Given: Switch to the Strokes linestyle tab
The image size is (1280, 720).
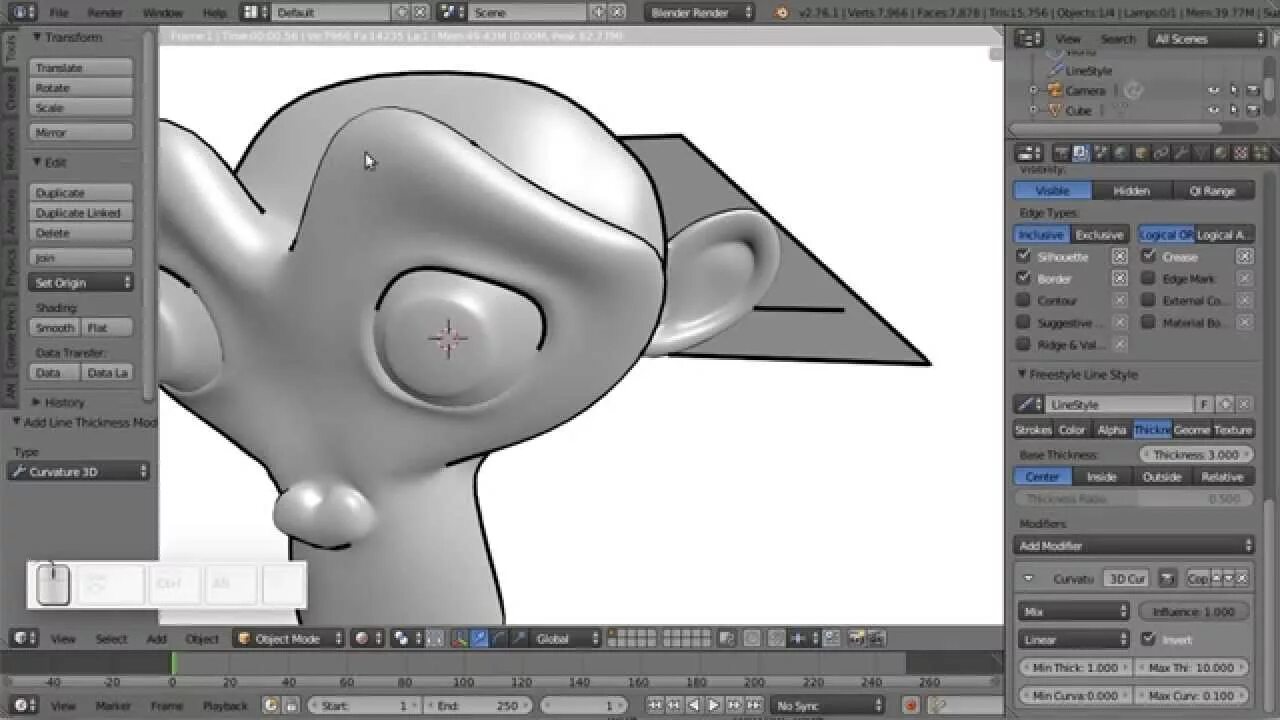Looking at the screenshot, I should (1033, 430).
